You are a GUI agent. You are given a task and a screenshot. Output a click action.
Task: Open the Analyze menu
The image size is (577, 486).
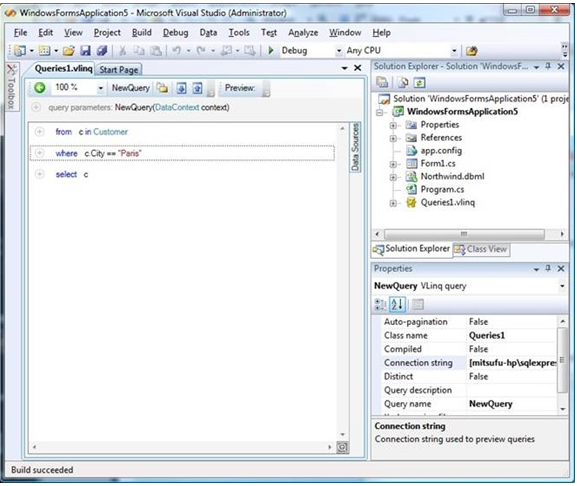[x=303, y=33]
